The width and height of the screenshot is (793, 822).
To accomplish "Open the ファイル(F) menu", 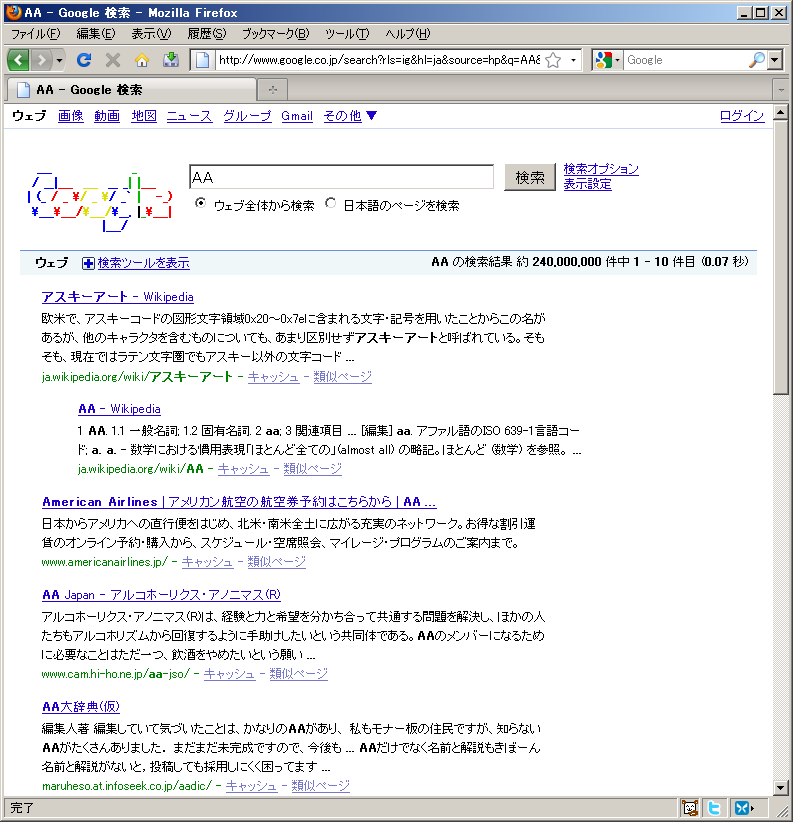I will click(x=36, y=34).
